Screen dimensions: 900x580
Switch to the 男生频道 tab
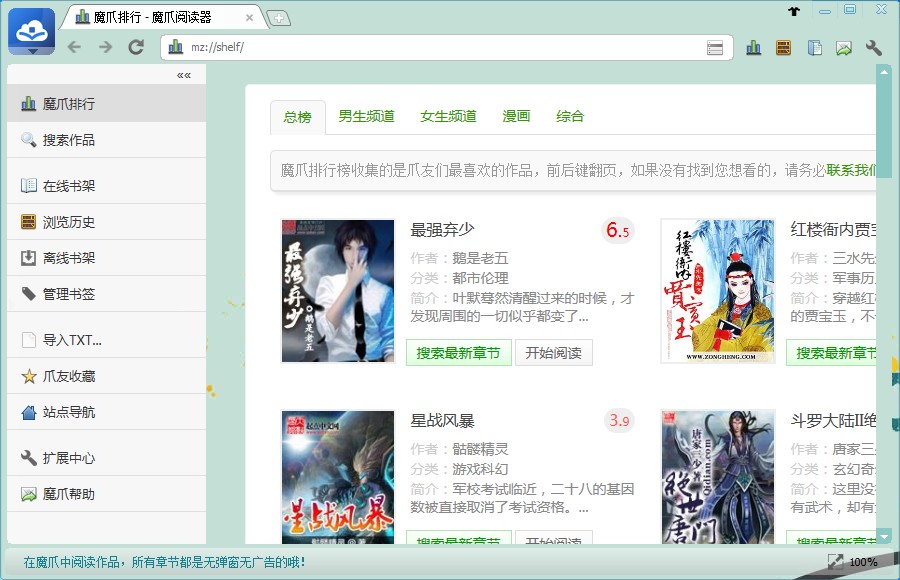tap(366, 116)
